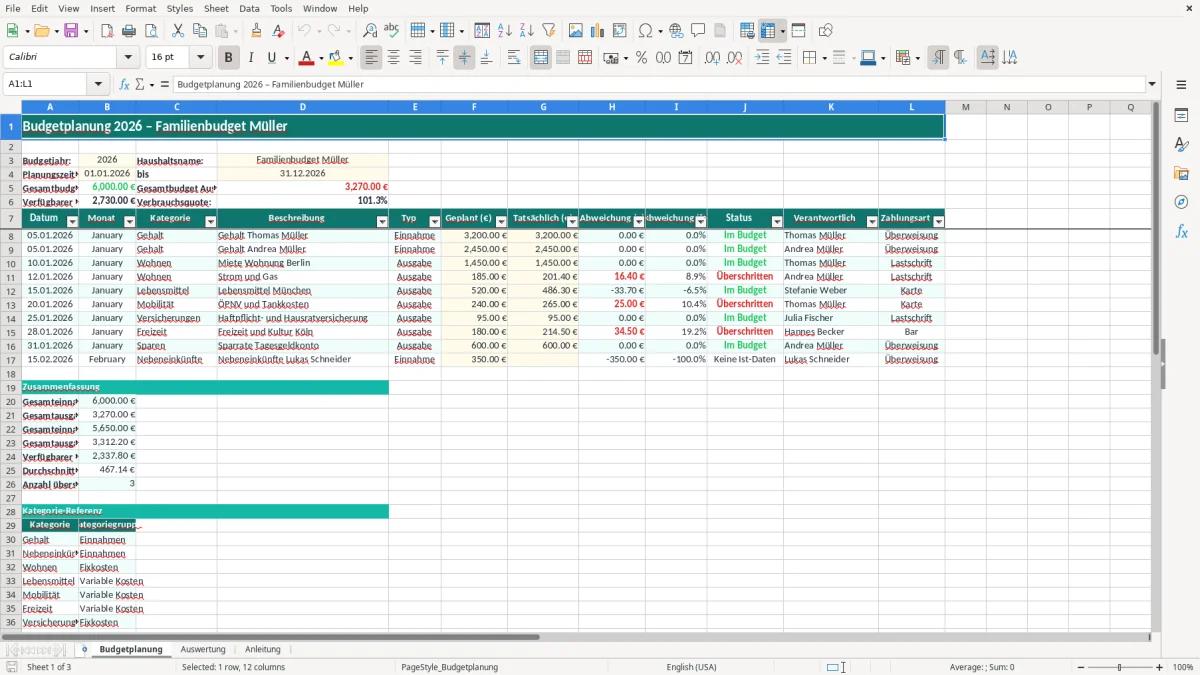Click the Zoom Out minus button
This screenshot has width=1200, height=675.
click(x=1081, y=667)
